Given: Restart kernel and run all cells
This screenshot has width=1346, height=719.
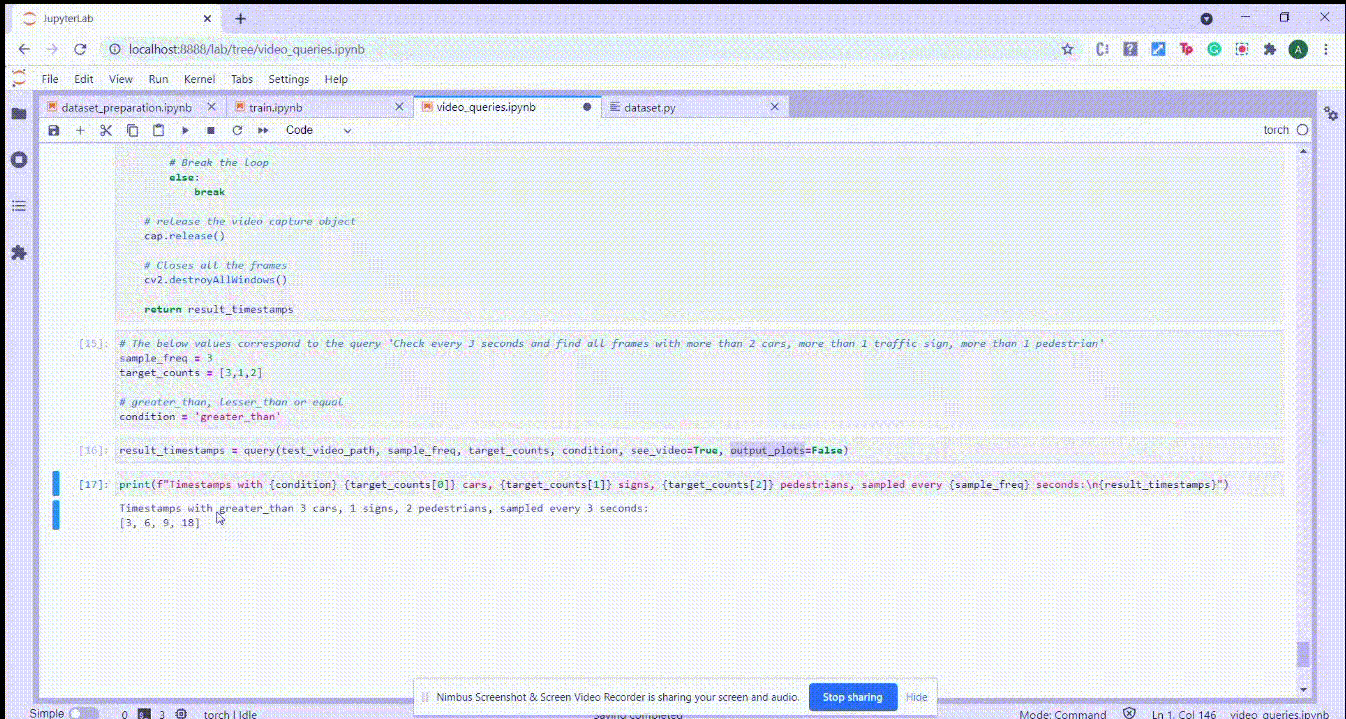Looking at the screenshot, I should [x=263, y=130].
